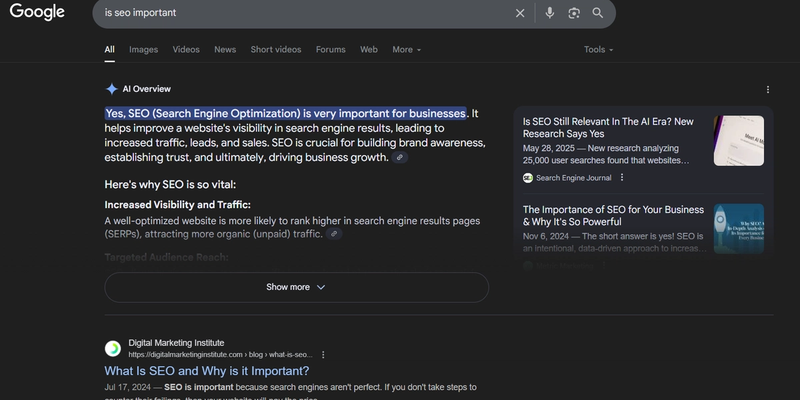This screenshot has height=400, width=800.
Task: Click the AI Overview heading label
Action: click(x=146, y=89)
